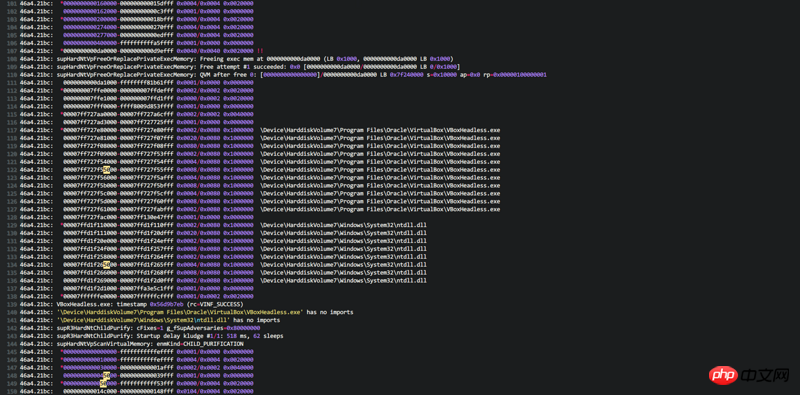Click the ntdll.dll path on line 129
The width and height of the screenshot is (800, 395).
coord(343,225)
